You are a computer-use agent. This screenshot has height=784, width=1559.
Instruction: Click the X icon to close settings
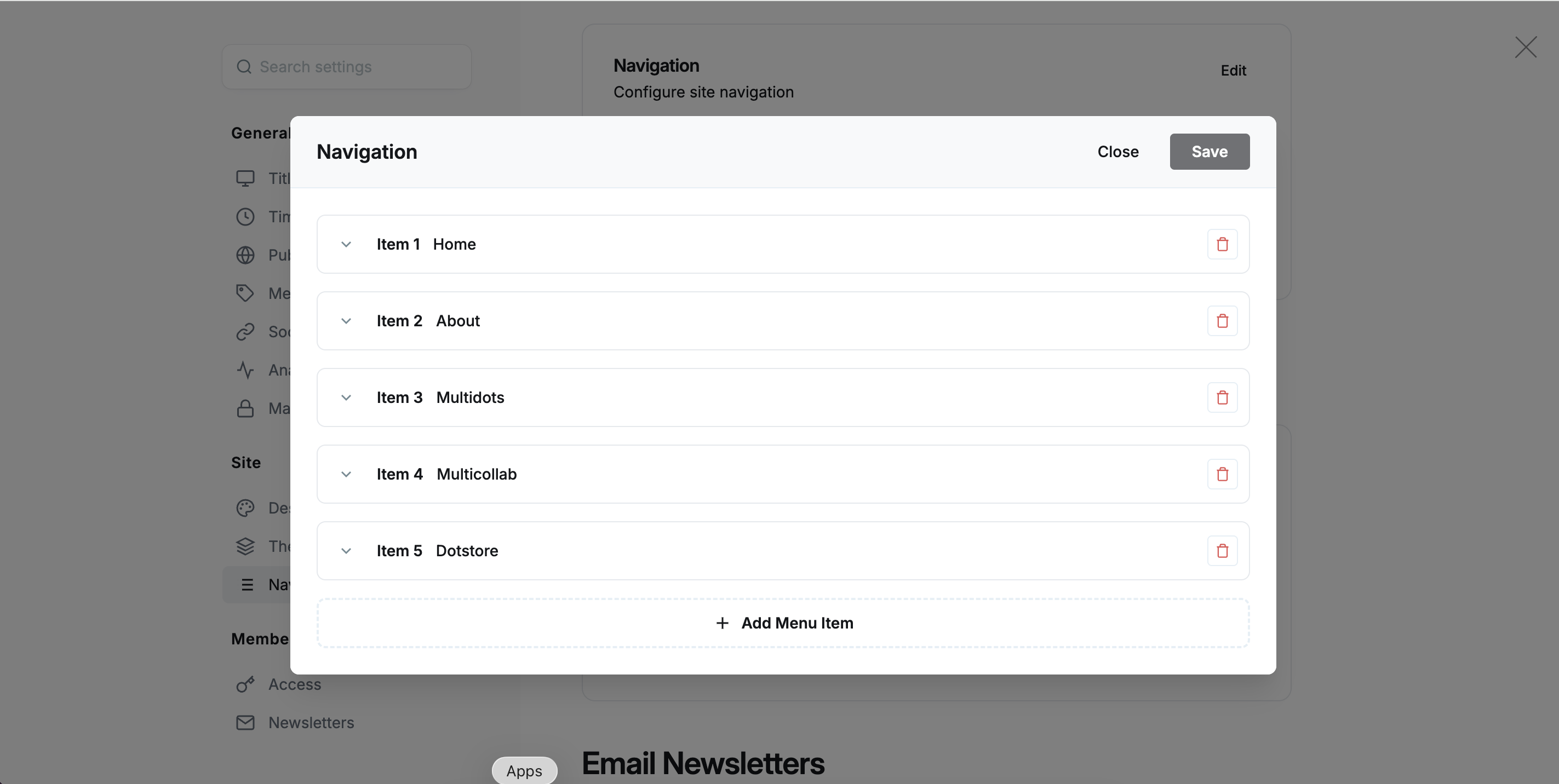(x=1525, y=47)
